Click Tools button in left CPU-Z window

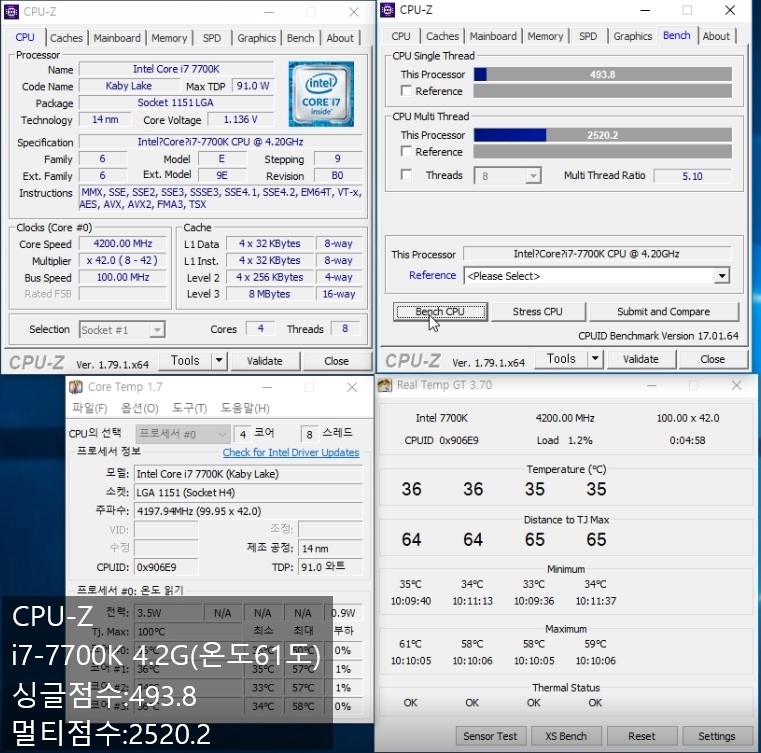coord(185,360)
